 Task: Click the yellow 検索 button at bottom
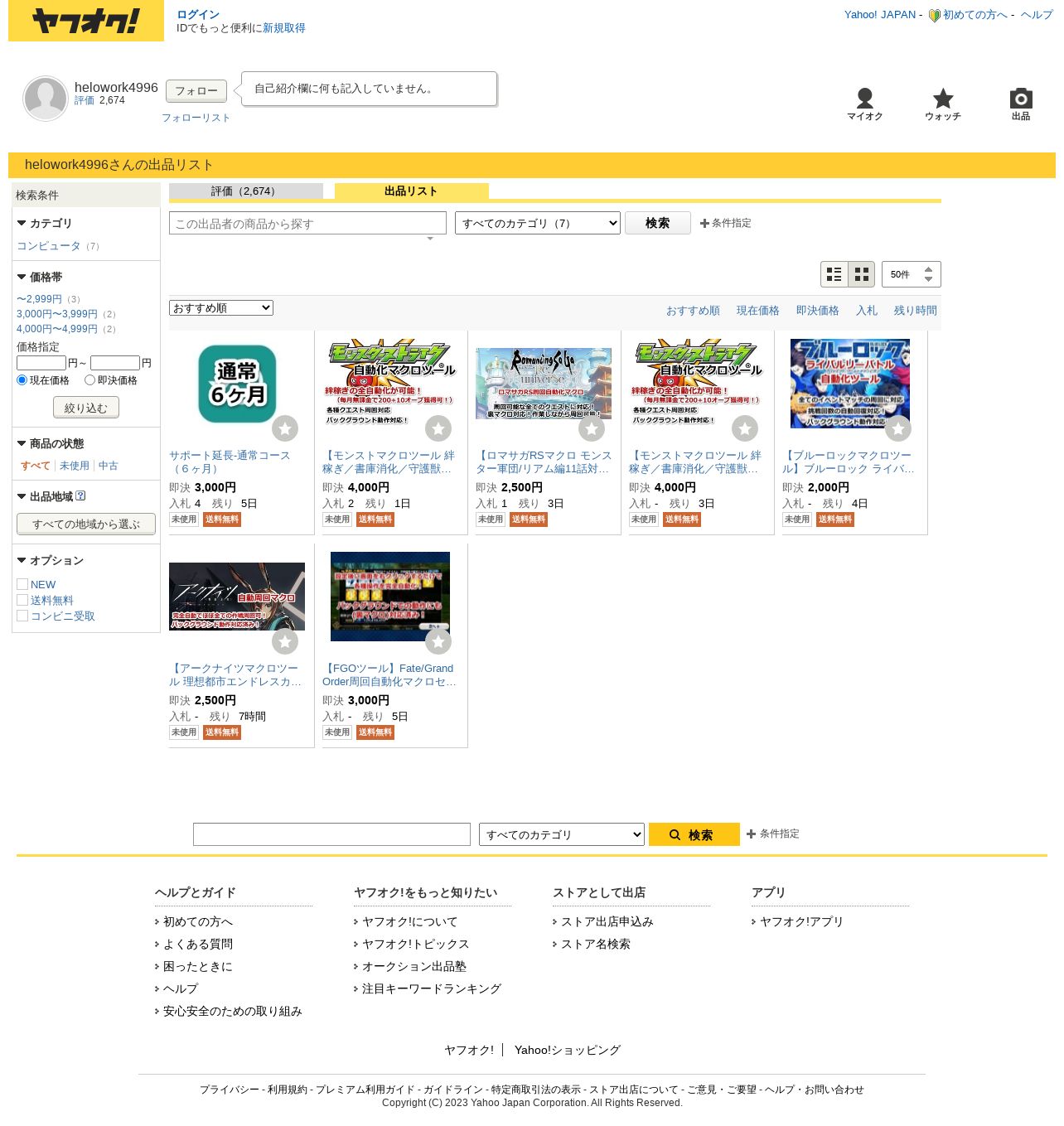(x=694, y=834)
